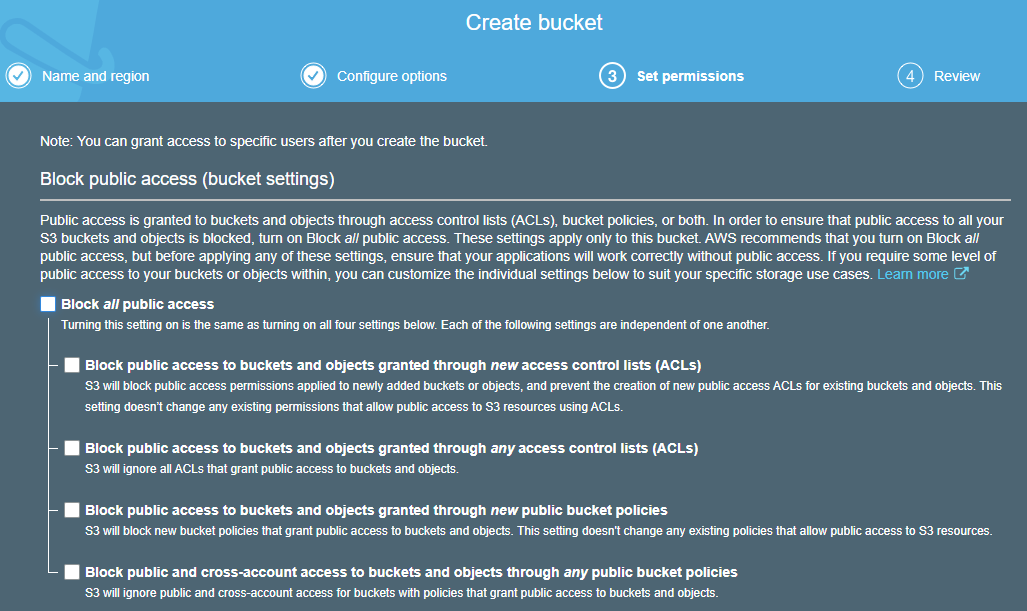Check Block access through new ACLs
Screen dimensions: 1027x611
72,365
